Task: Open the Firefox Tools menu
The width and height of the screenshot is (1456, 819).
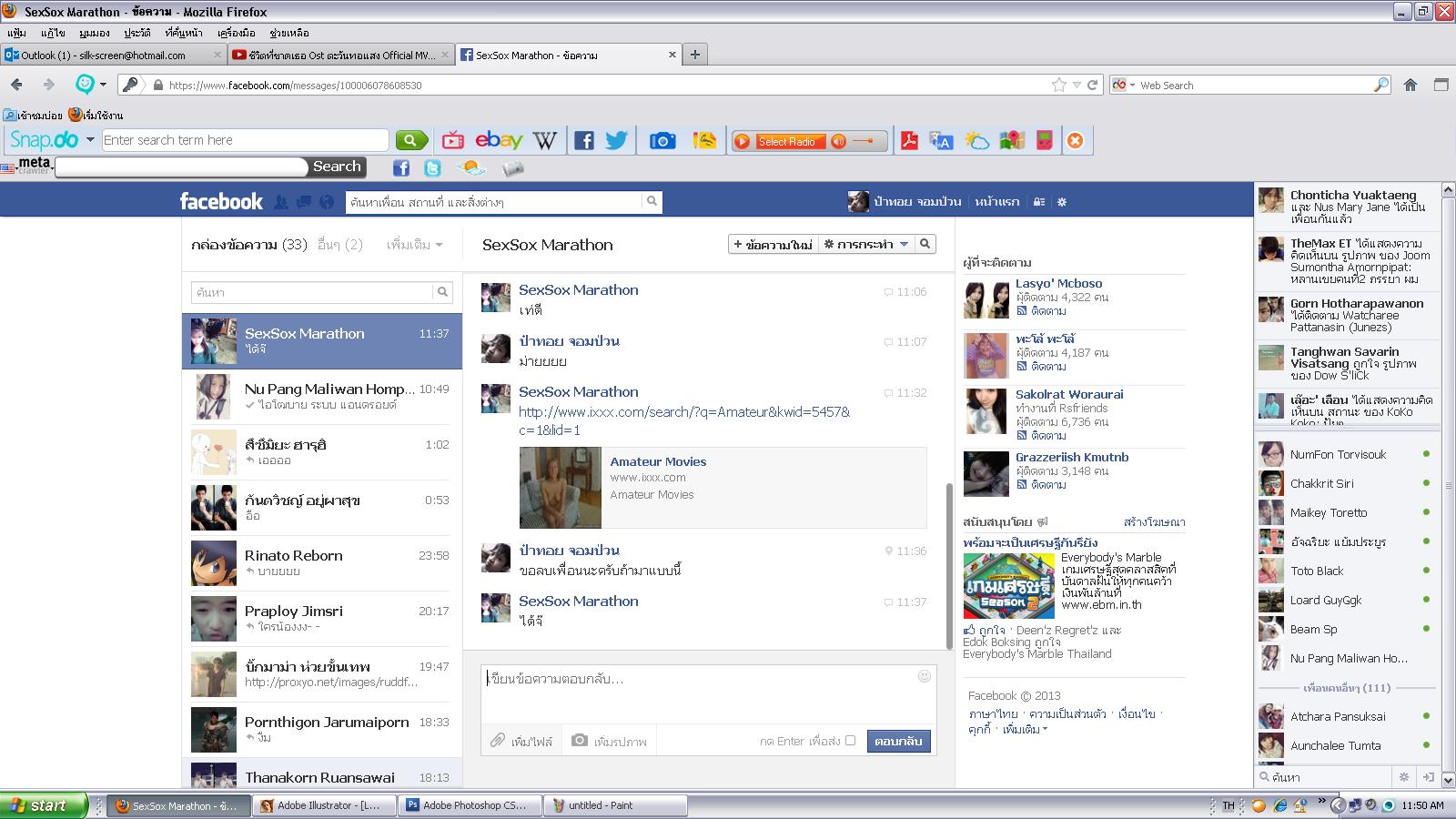Action: pos(236,33)
